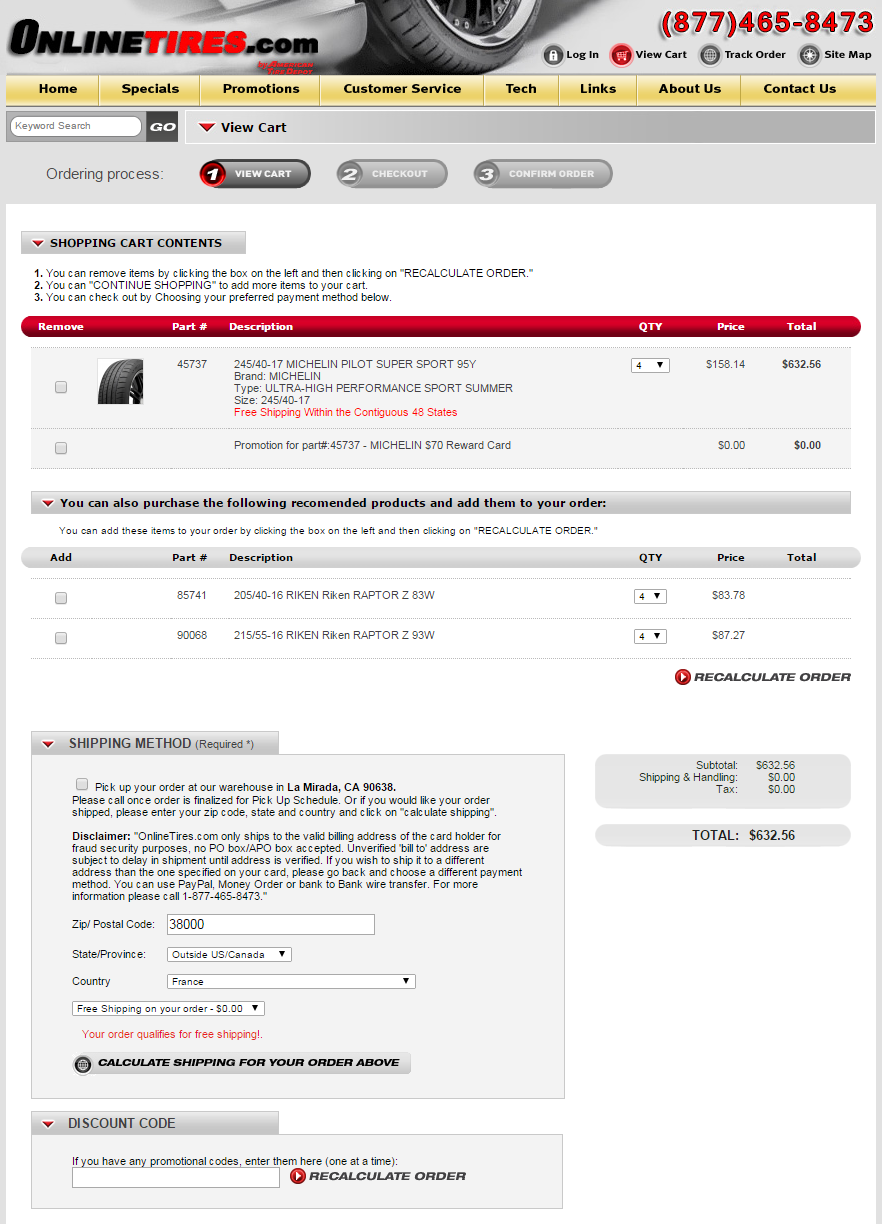Click the phone number (877)465-8473

coord(767,22)
